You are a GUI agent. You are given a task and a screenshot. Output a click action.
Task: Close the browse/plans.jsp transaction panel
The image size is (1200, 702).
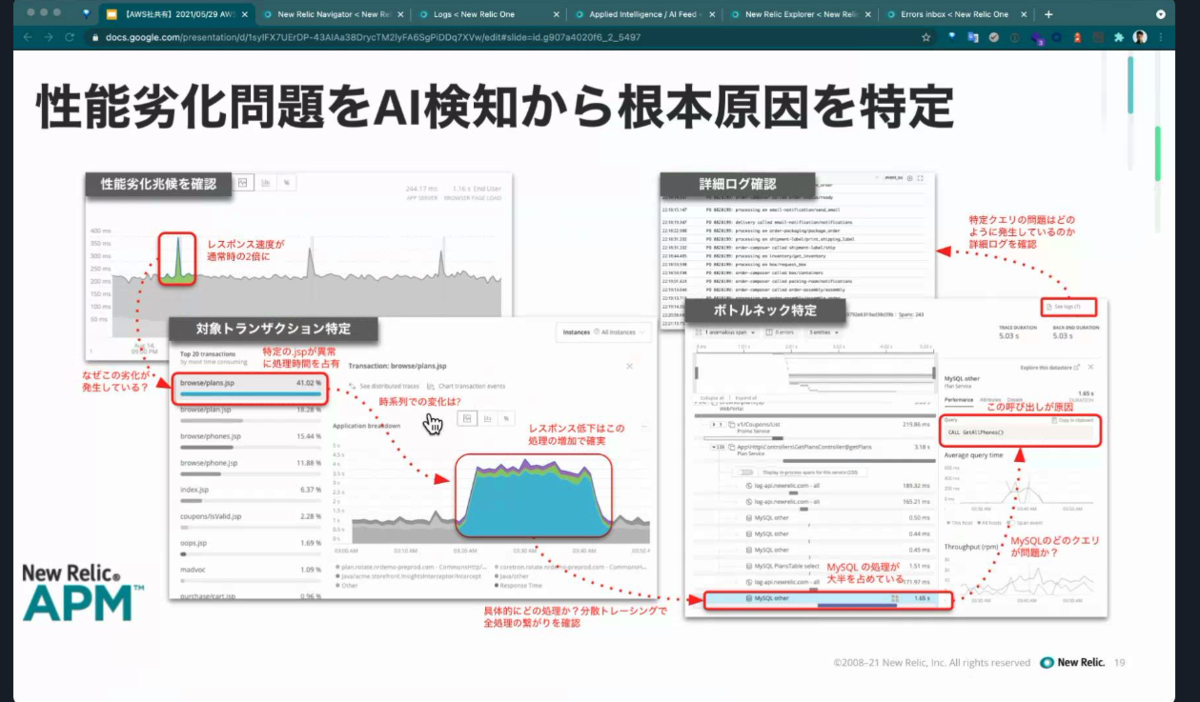[629, 366]
